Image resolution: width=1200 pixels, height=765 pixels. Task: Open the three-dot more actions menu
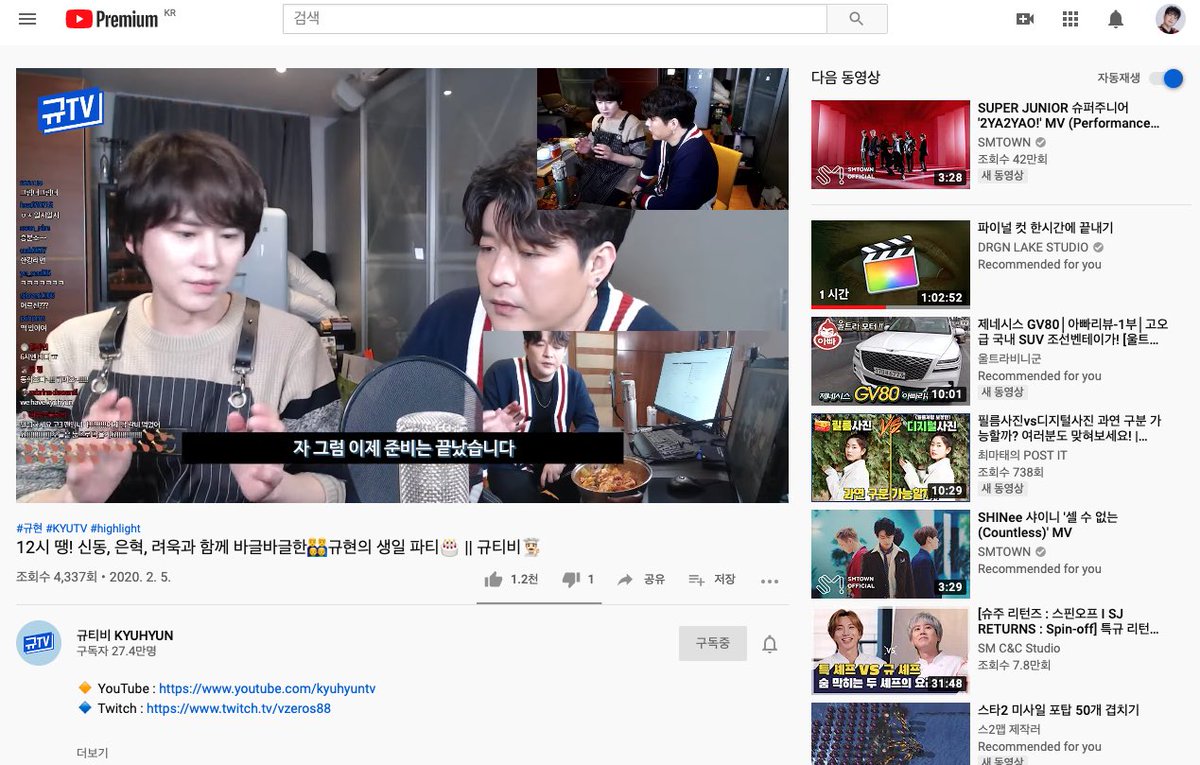[x=769, y=580]
